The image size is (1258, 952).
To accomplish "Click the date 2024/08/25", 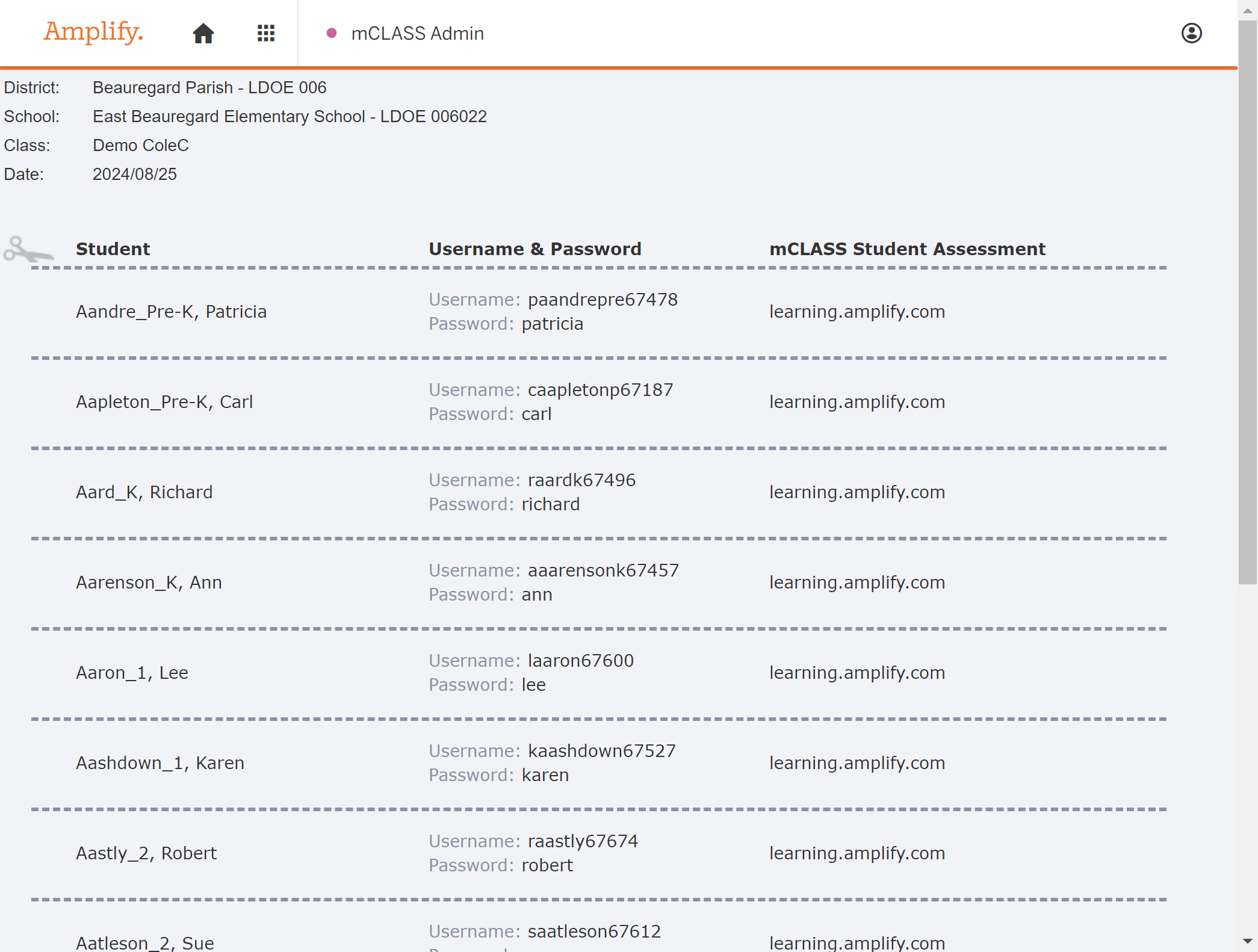I will tap(135, 175).
